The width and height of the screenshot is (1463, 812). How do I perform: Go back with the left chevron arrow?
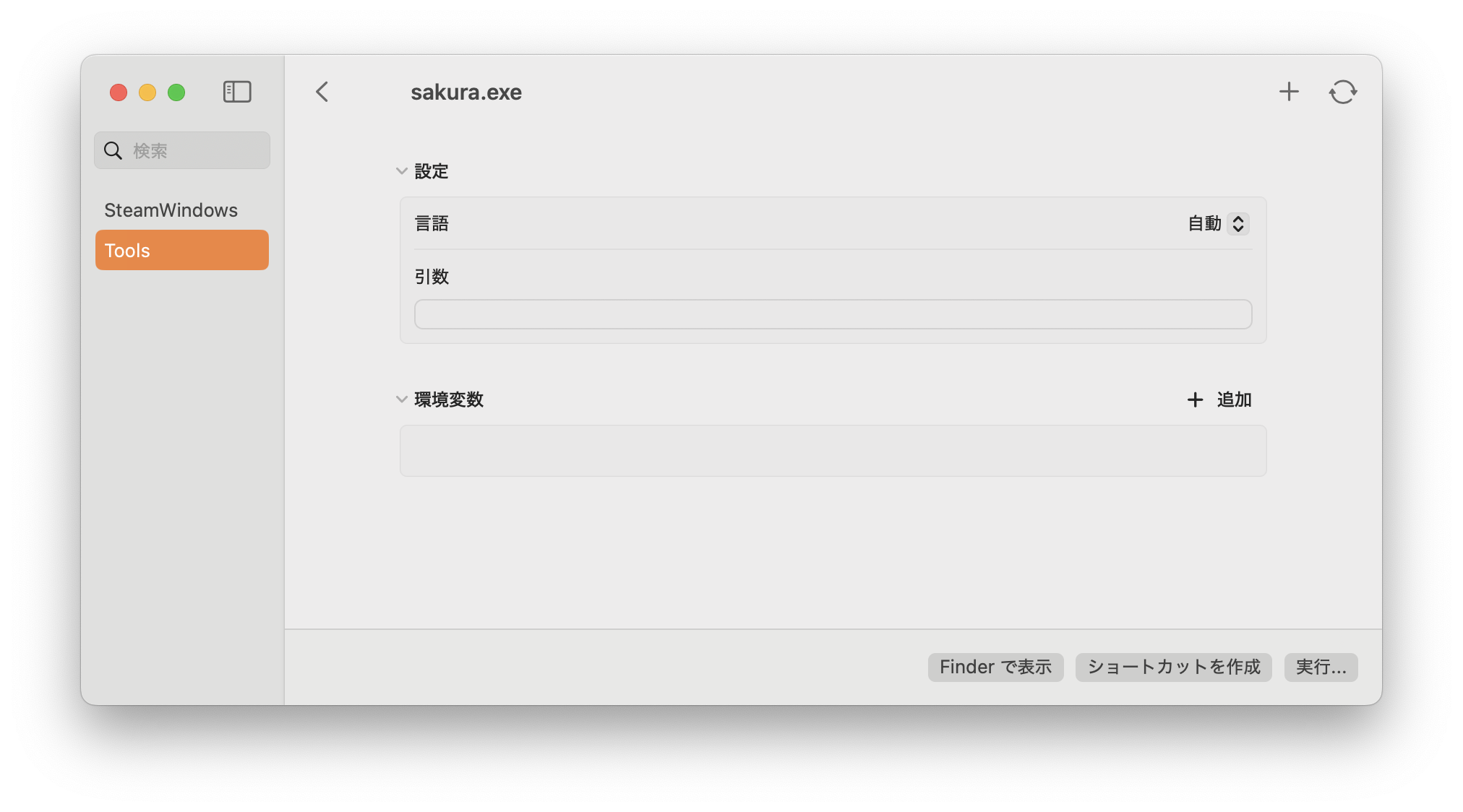pos(322,92)
